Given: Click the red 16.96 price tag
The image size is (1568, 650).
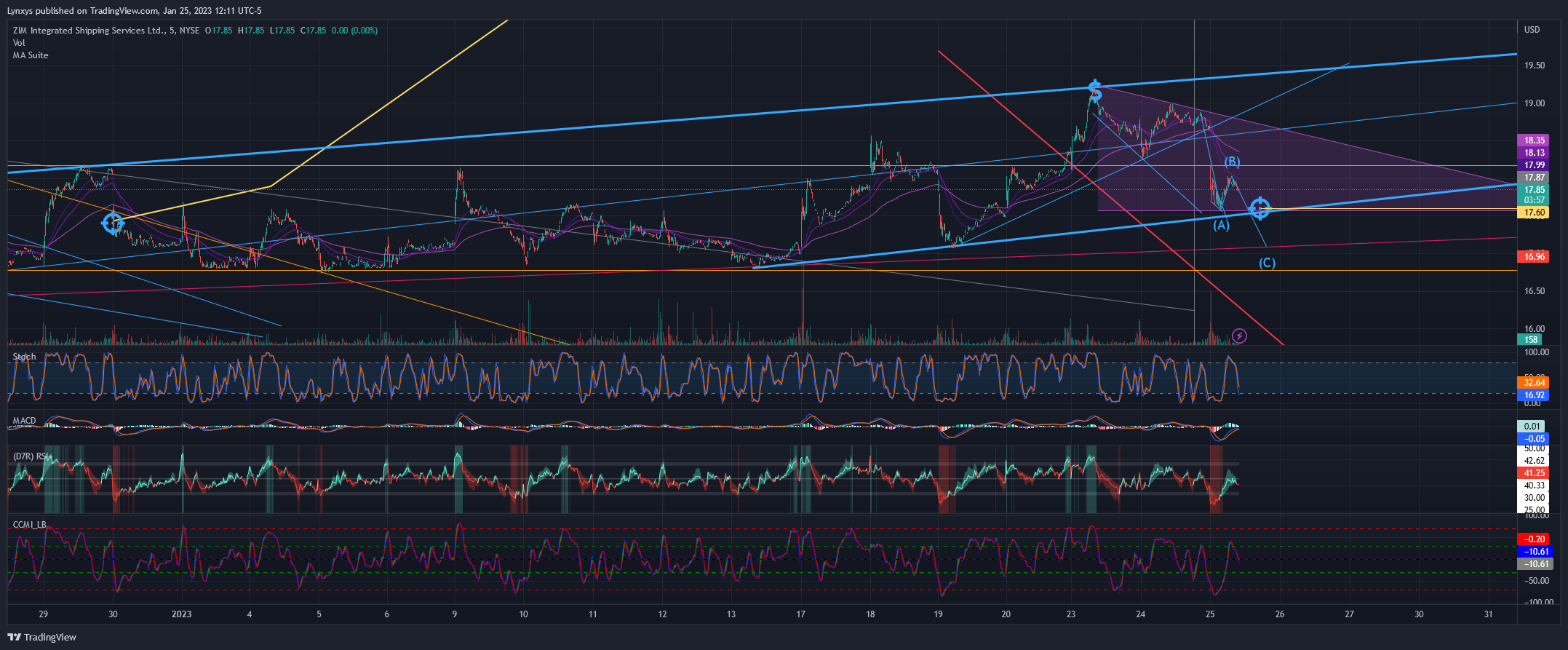Looking at the screenshot, I should 1535,257.
